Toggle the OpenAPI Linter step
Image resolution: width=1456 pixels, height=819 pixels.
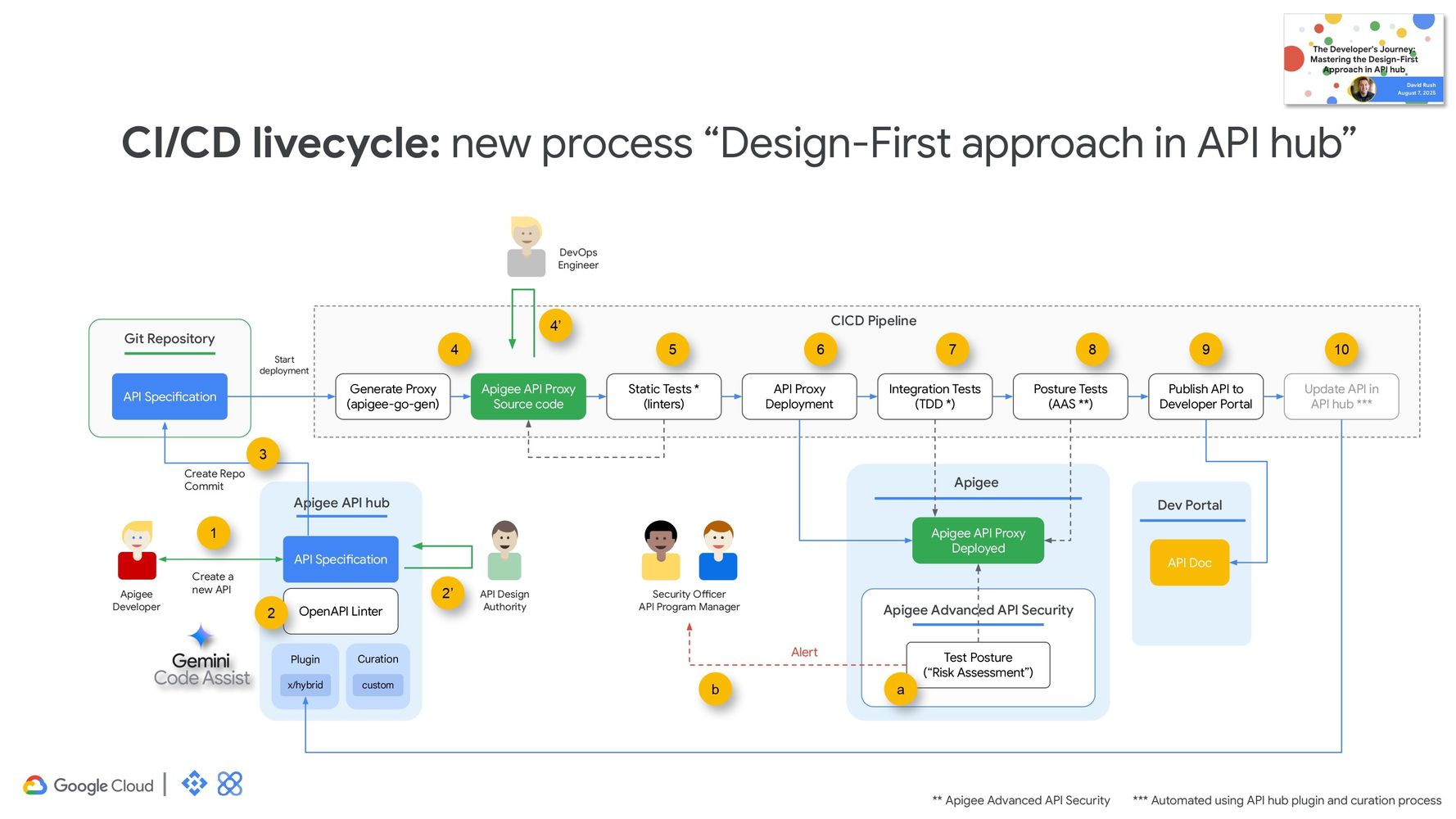coord(340,611)
